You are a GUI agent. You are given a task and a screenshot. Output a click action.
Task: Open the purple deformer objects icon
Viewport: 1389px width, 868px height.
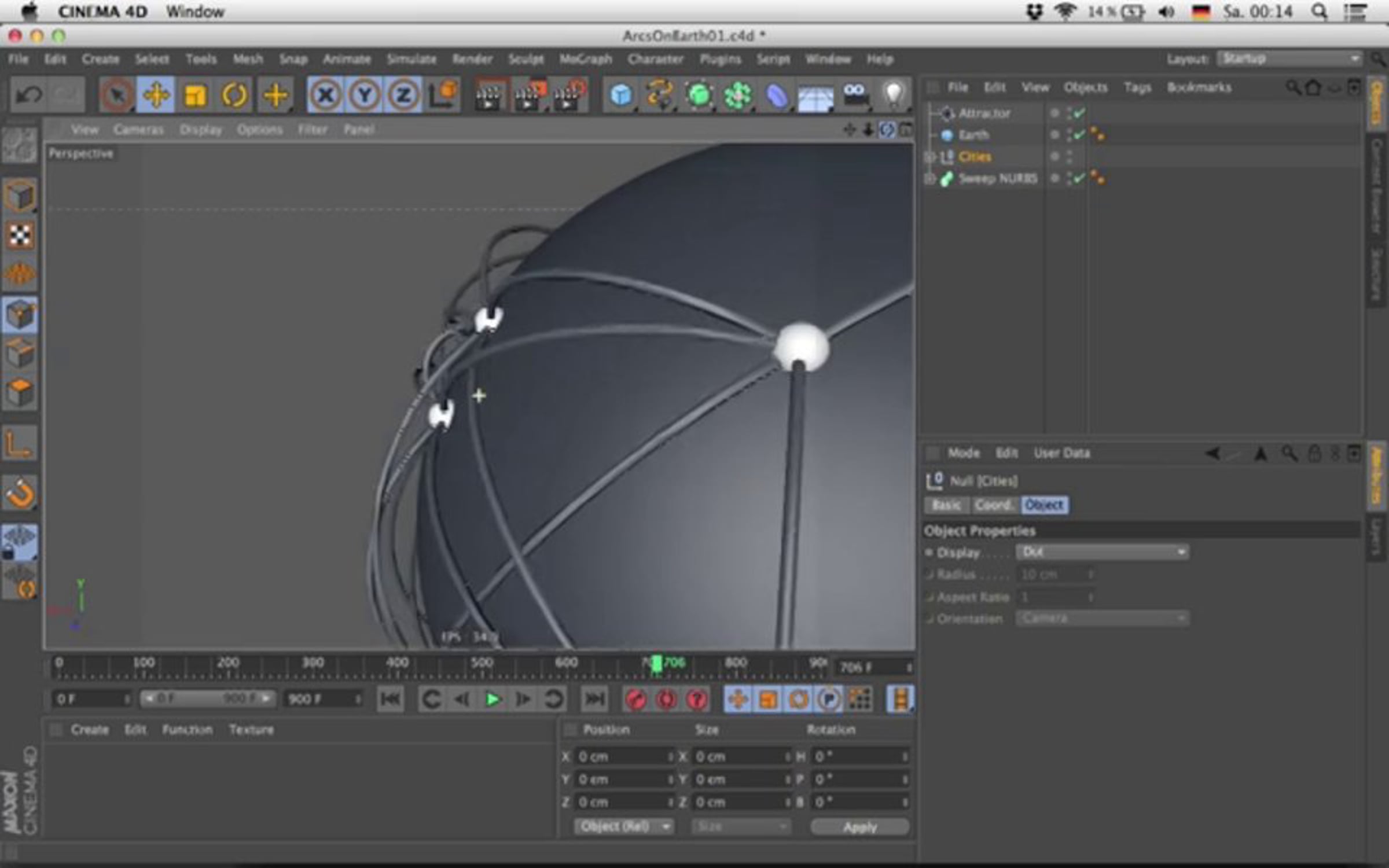pyautogui.click(x=777, y=95)
